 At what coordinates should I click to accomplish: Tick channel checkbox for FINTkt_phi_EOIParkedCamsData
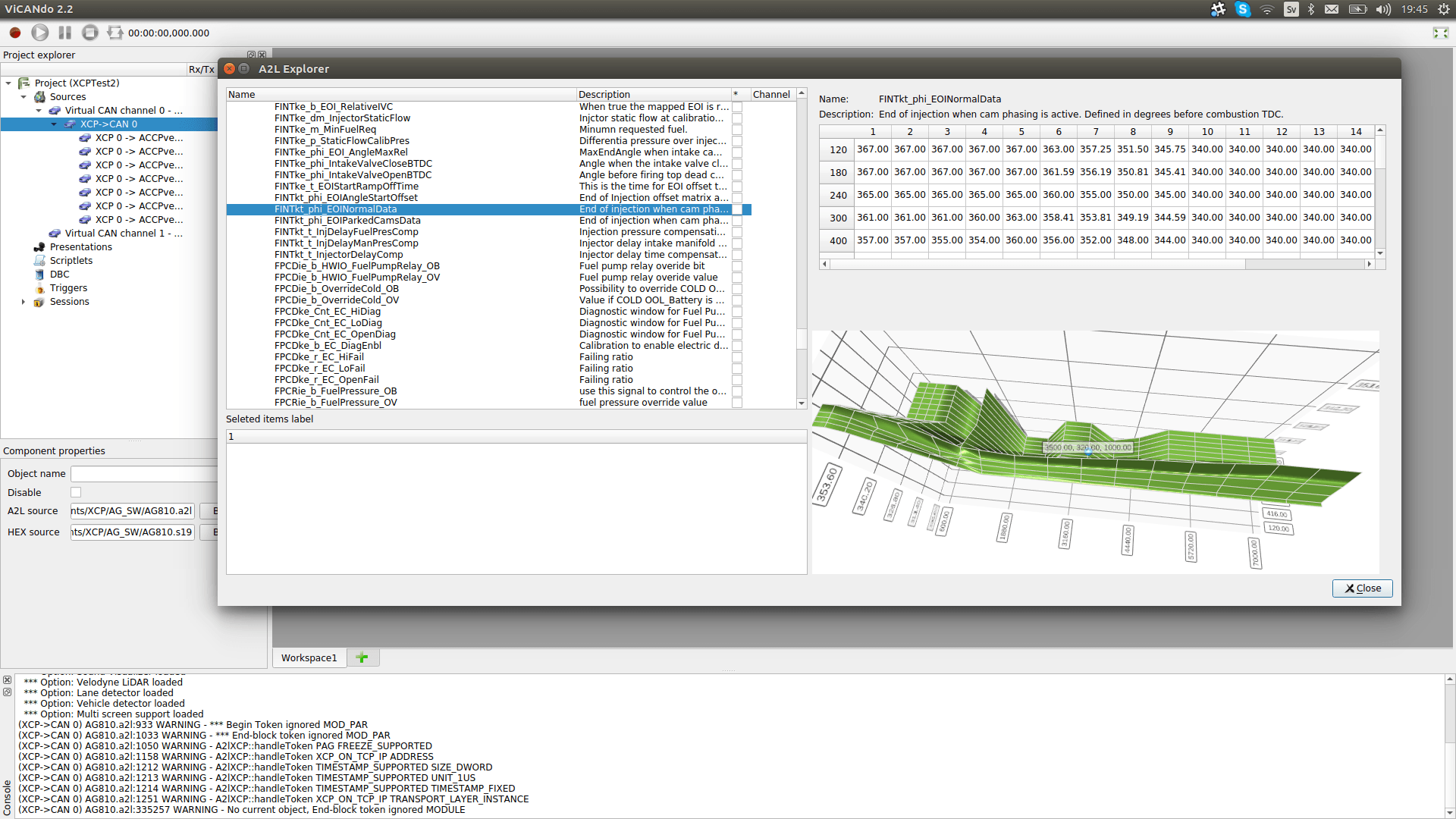pos(737,221)
